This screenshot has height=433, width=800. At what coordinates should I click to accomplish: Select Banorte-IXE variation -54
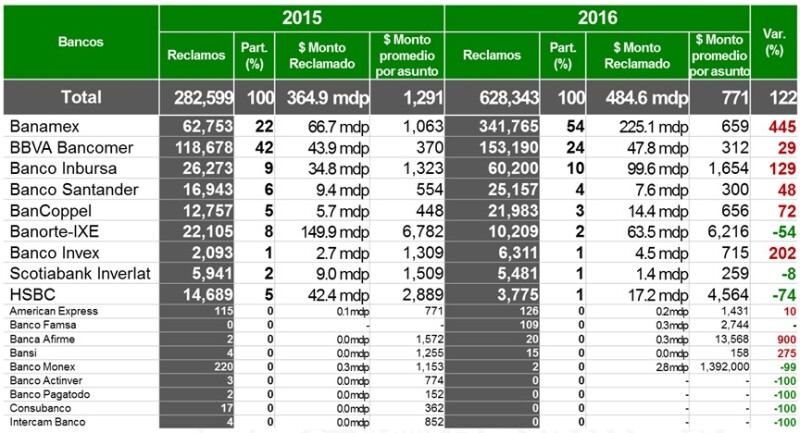[784, 232]
